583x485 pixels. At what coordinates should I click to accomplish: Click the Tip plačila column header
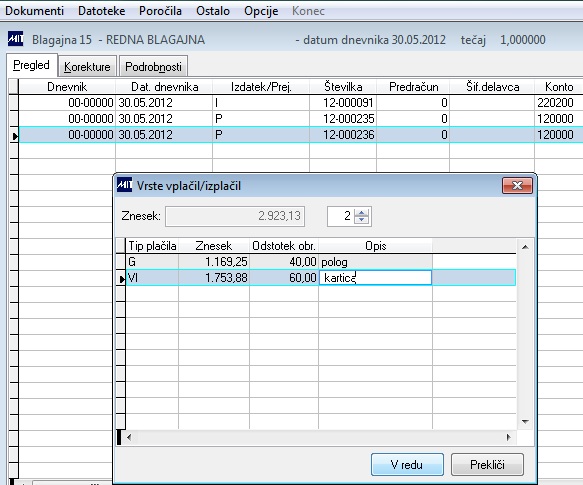[152, 246]
